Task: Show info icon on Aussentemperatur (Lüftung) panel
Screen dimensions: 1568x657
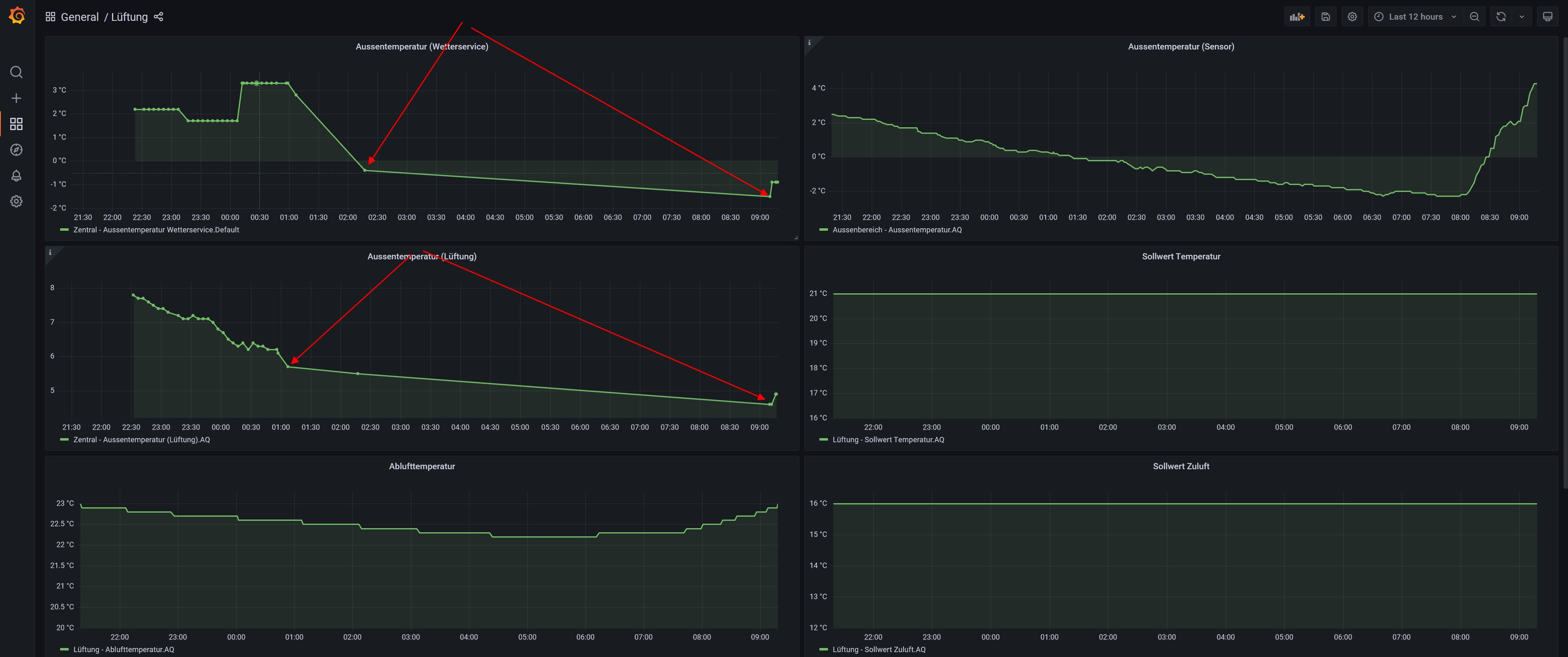Action: point(50,252)
